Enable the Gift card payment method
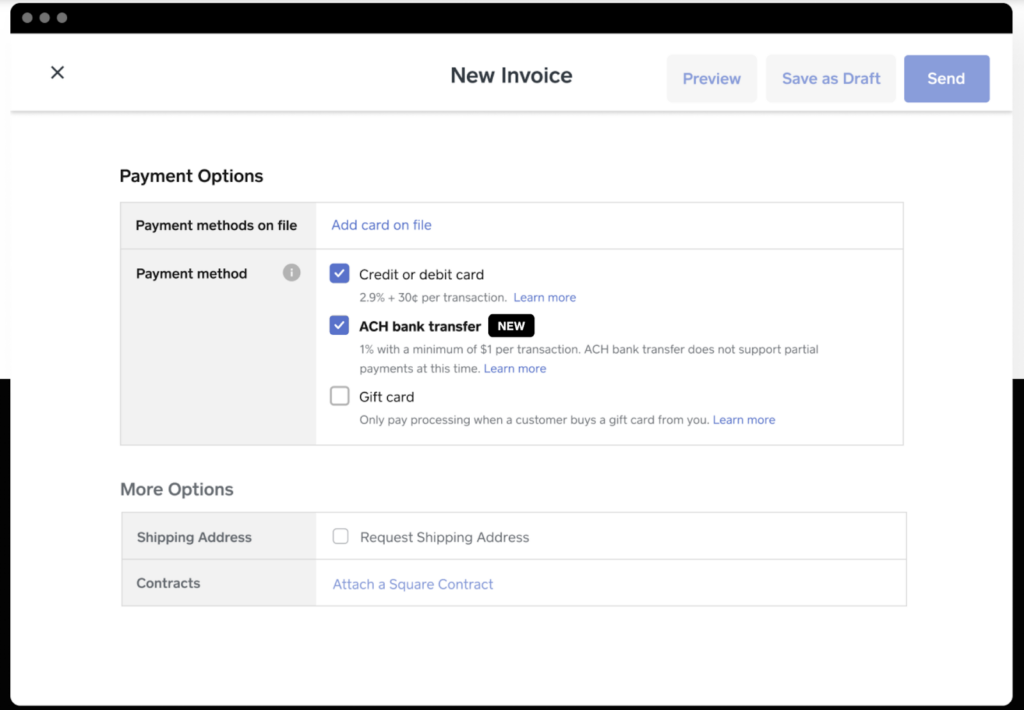This screenshot has height=710, width=1024. (x=339, y=396)
